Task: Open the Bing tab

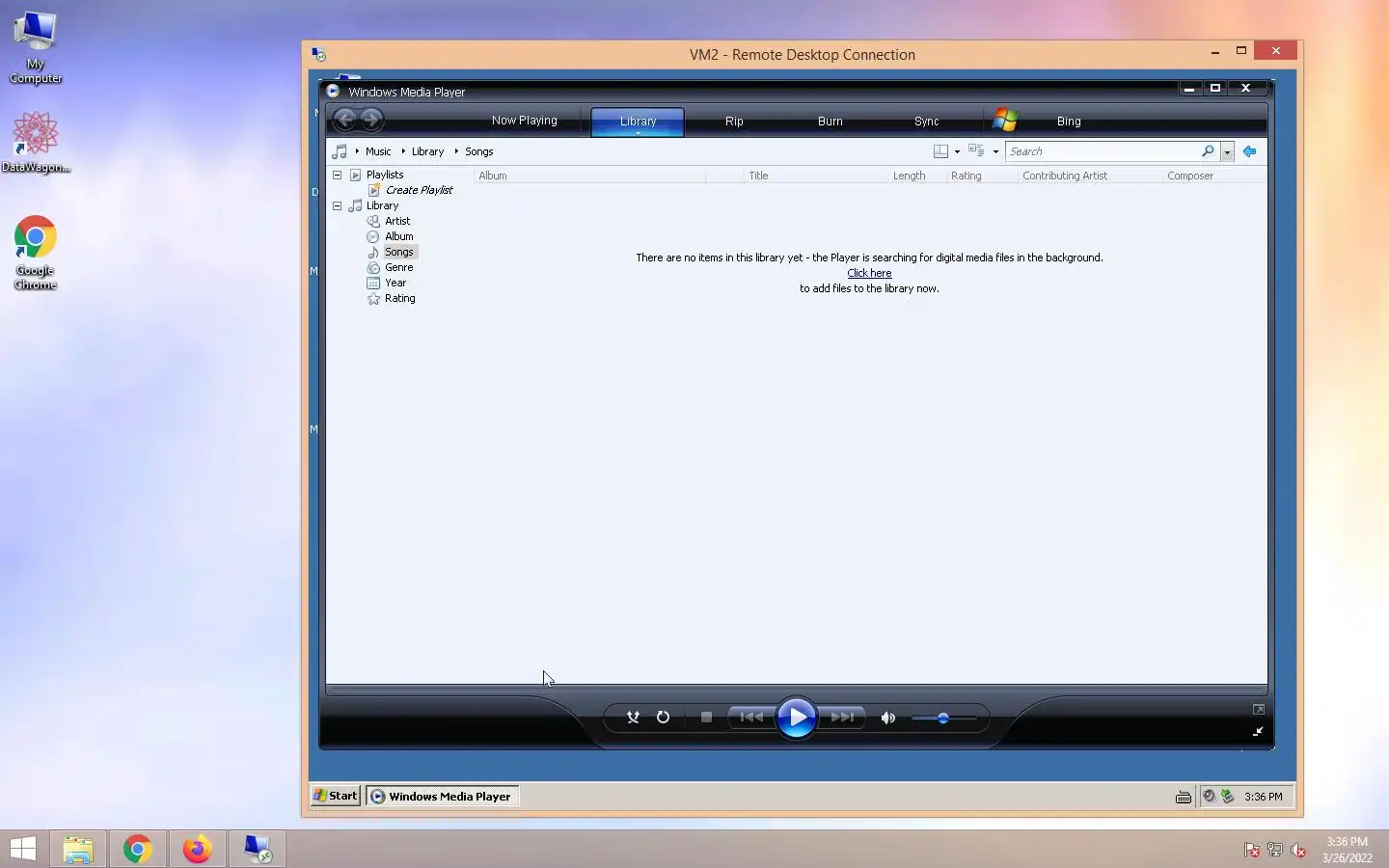Action: (1069, 122)
